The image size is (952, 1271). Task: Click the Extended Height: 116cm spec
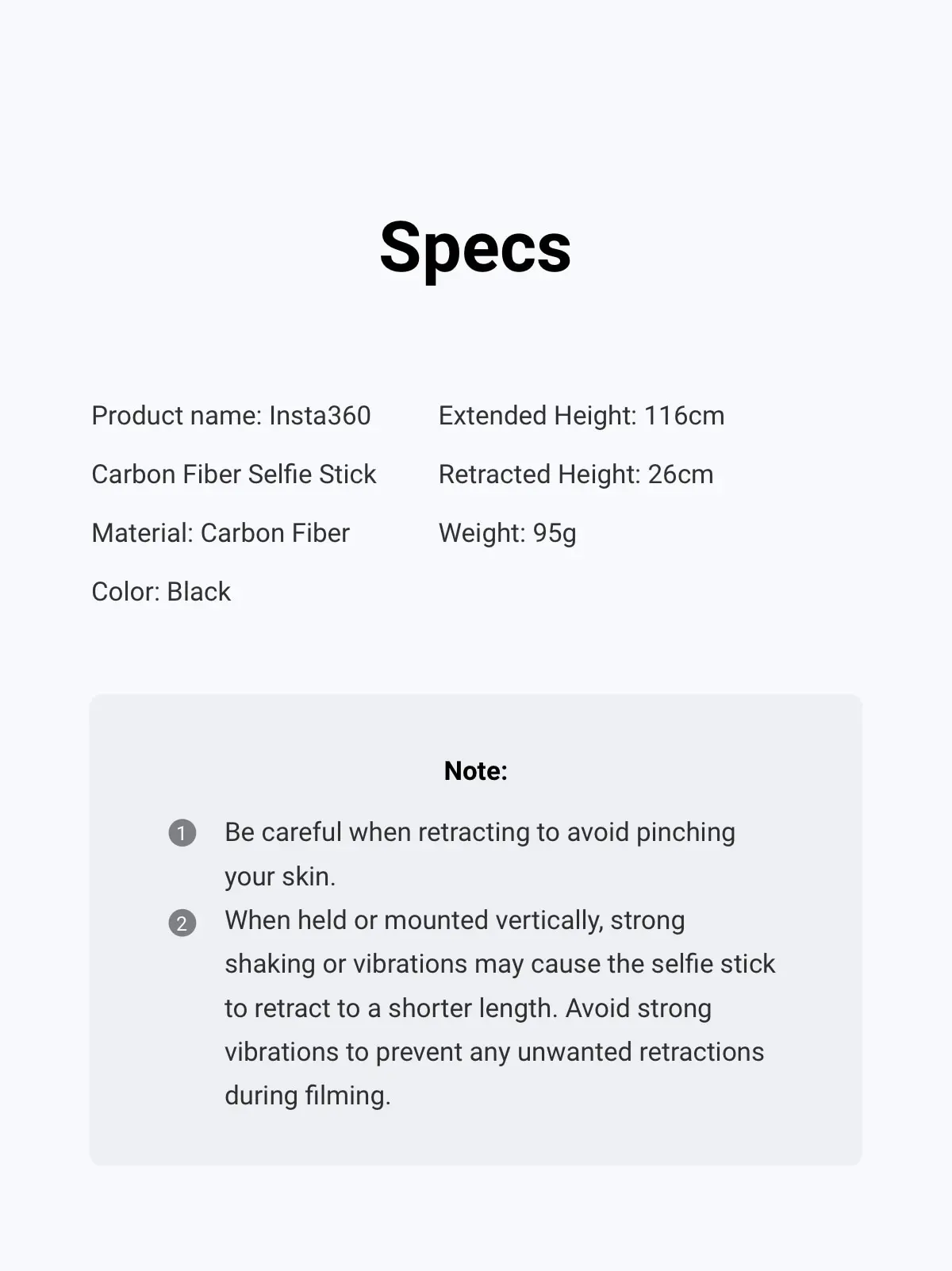581,416
